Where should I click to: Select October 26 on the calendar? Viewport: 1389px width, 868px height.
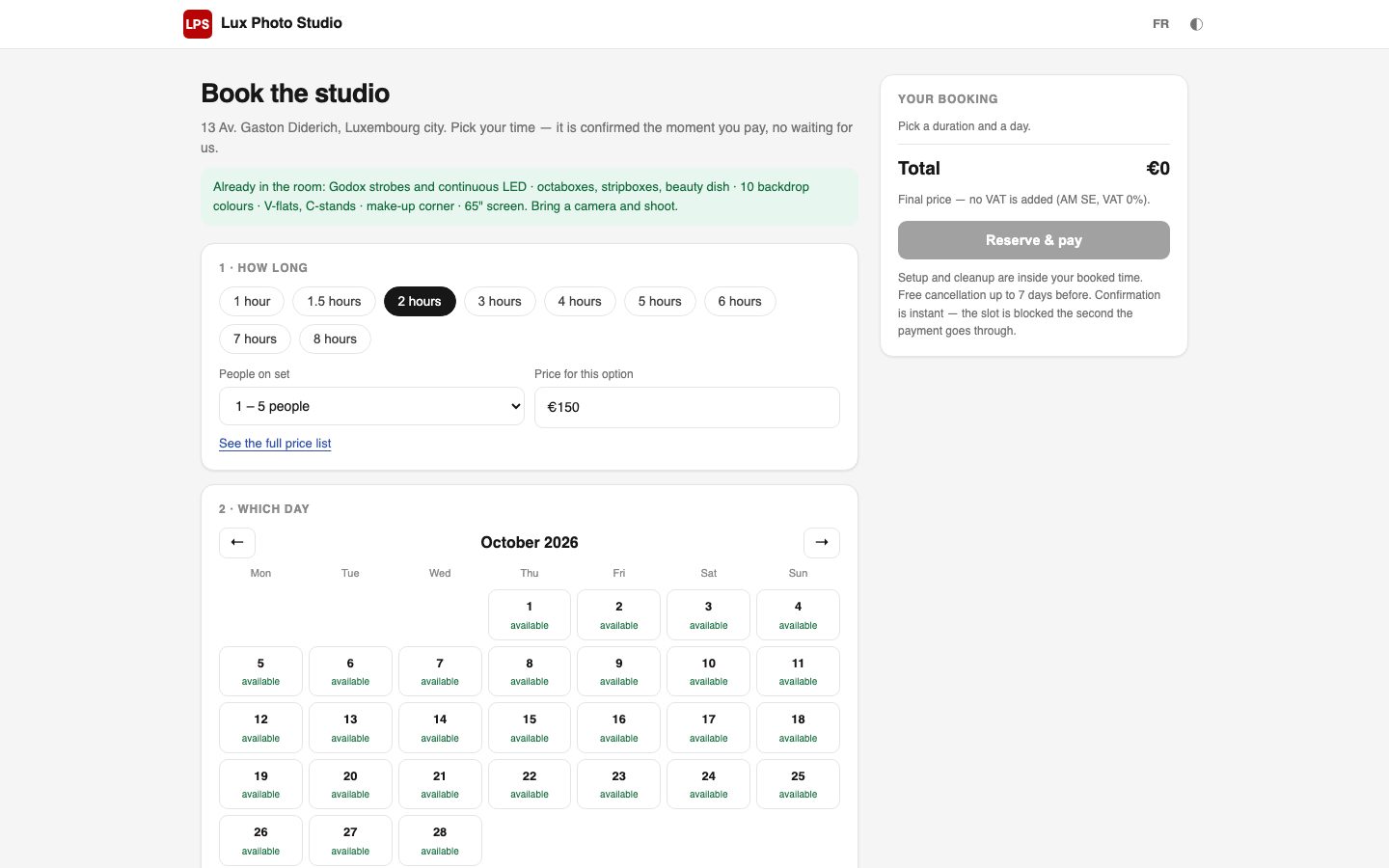click(x=260, y=840)
